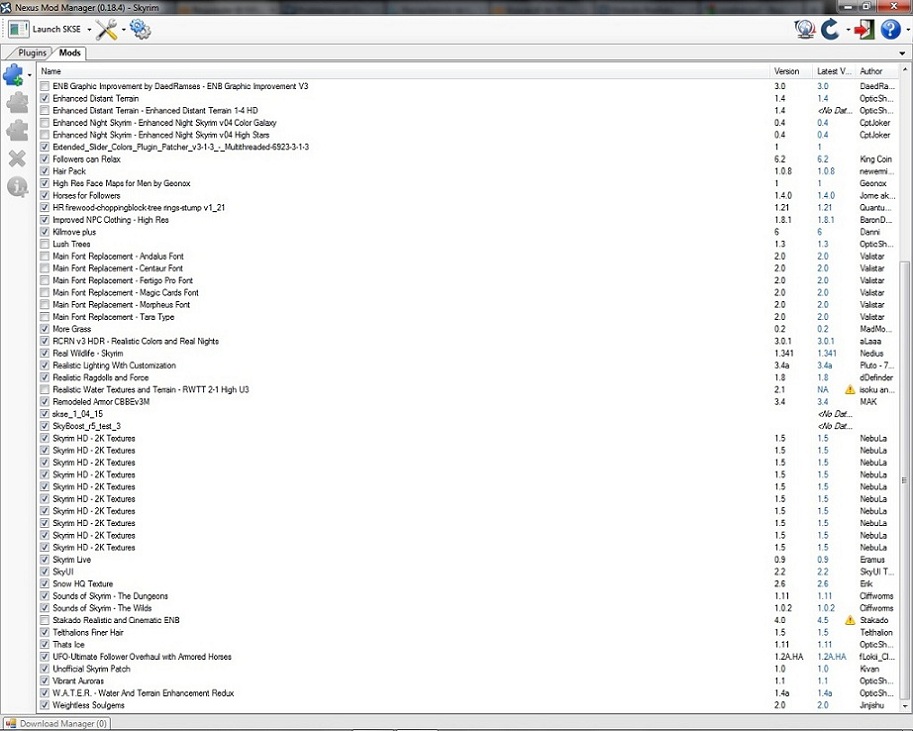Select the Weightless Soulgems row

tap(469, 705)
